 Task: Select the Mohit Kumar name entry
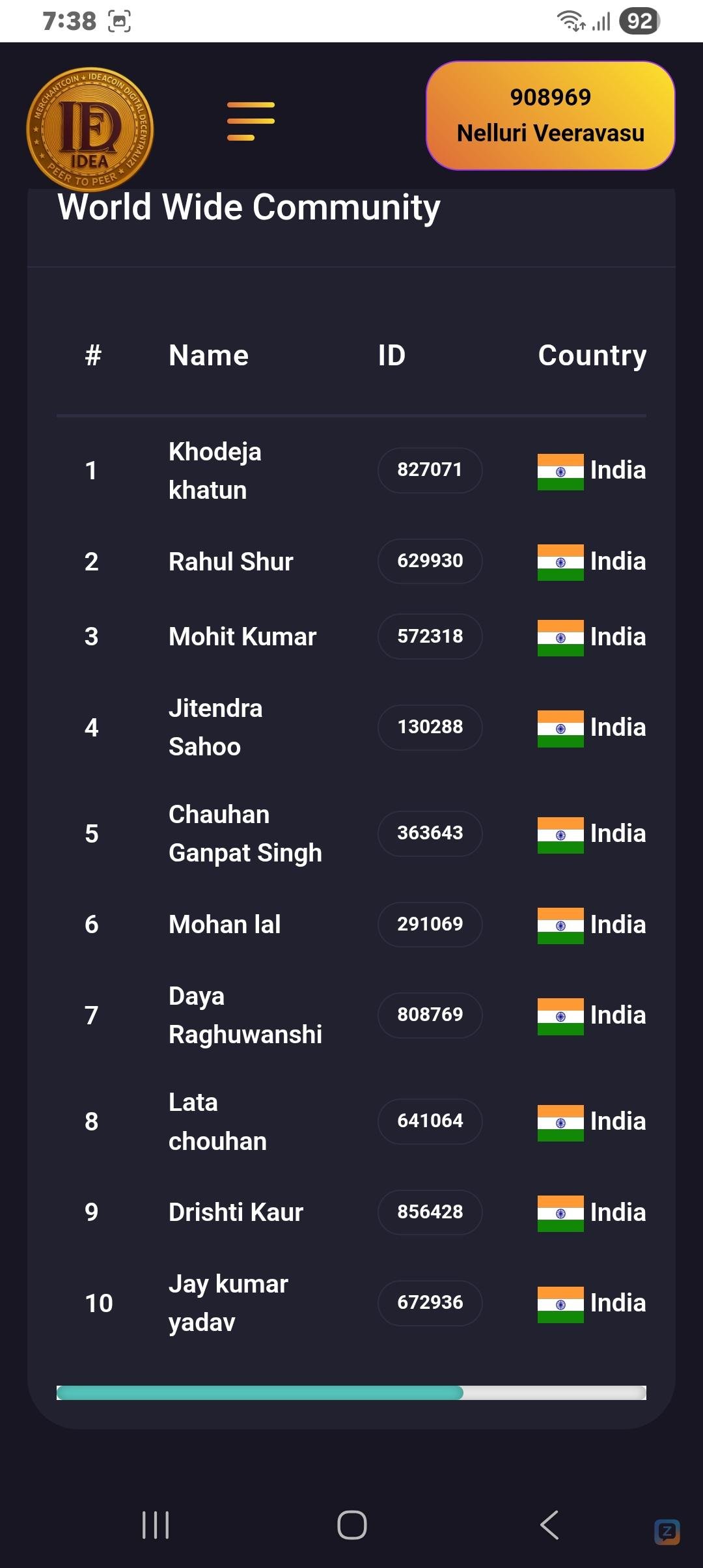click(242, 636)
